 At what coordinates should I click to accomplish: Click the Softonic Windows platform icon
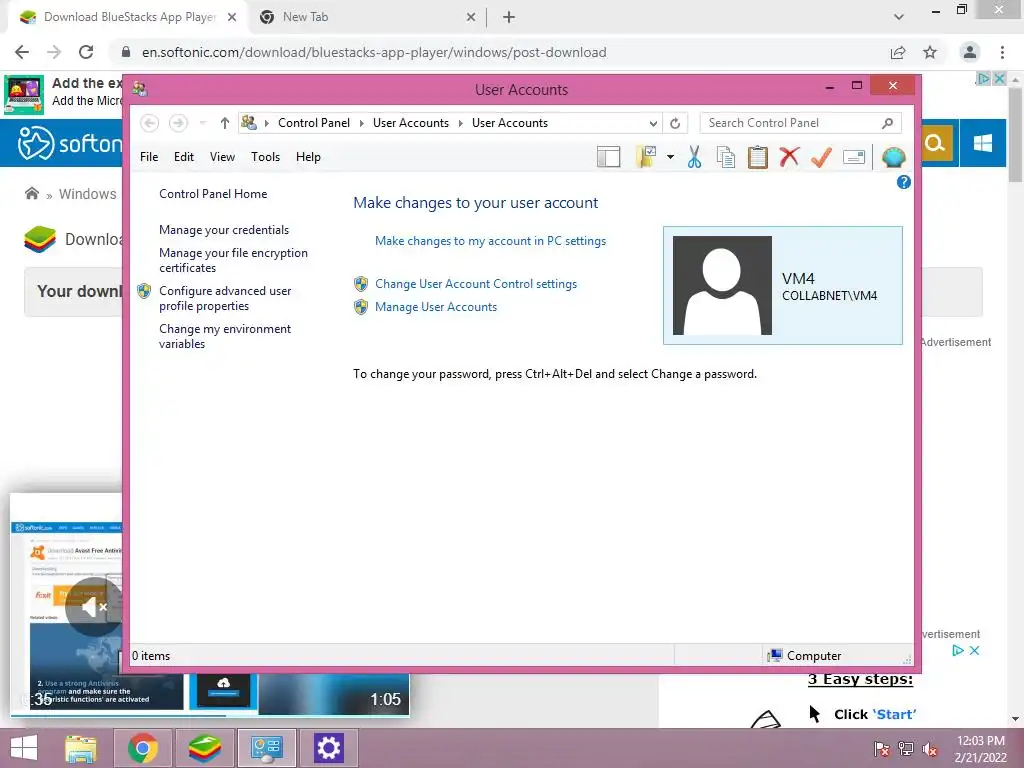click(x=982, y=143)
